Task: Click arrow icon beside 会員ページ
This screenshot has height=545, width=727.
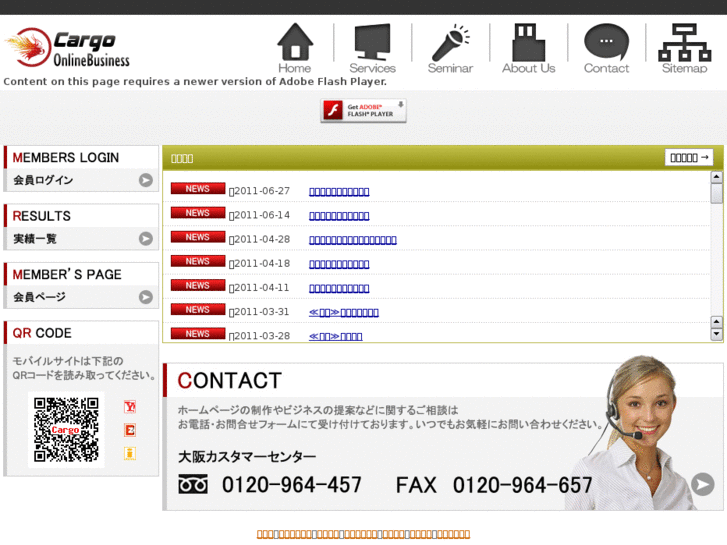Action: tap(146, 297)
